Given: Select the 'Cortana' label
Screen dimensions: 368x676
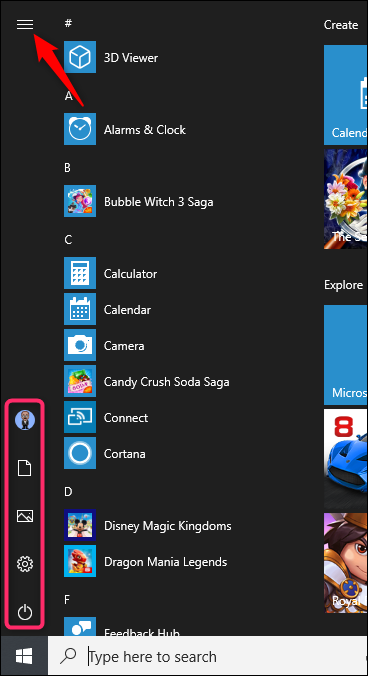Looking at the screenshot, I should pyautogui.click(x=125, y=454).
